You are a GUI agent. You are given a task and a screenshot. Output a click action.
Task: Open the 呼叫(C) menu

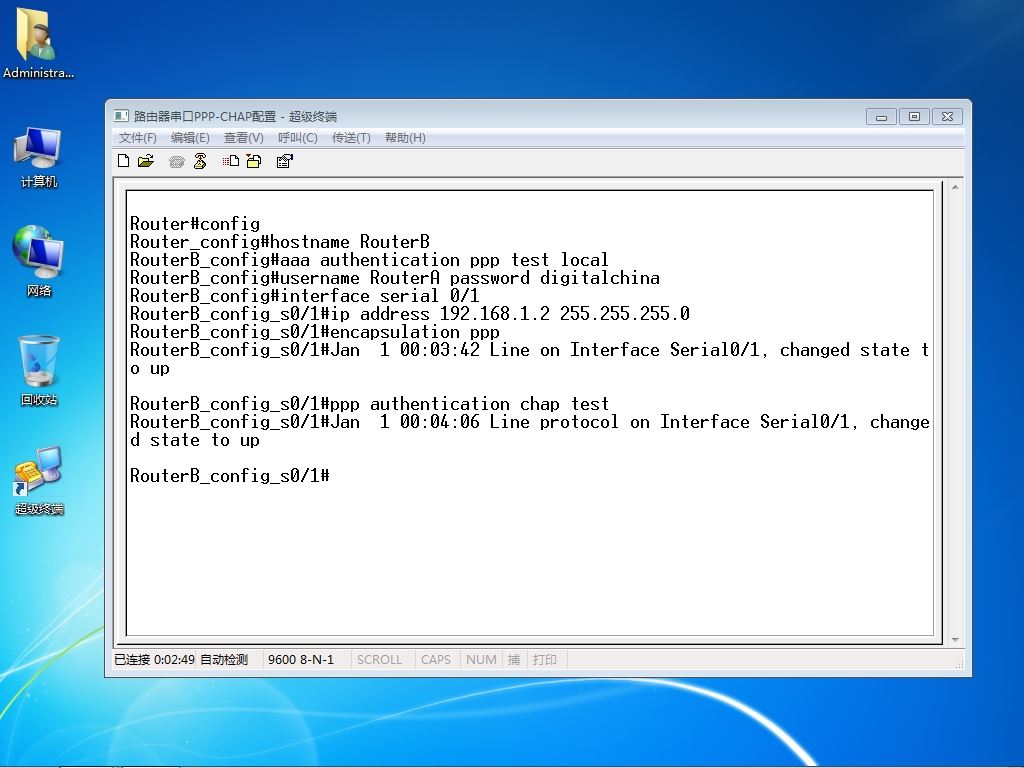pyautogui.click(x=298, y=138)
